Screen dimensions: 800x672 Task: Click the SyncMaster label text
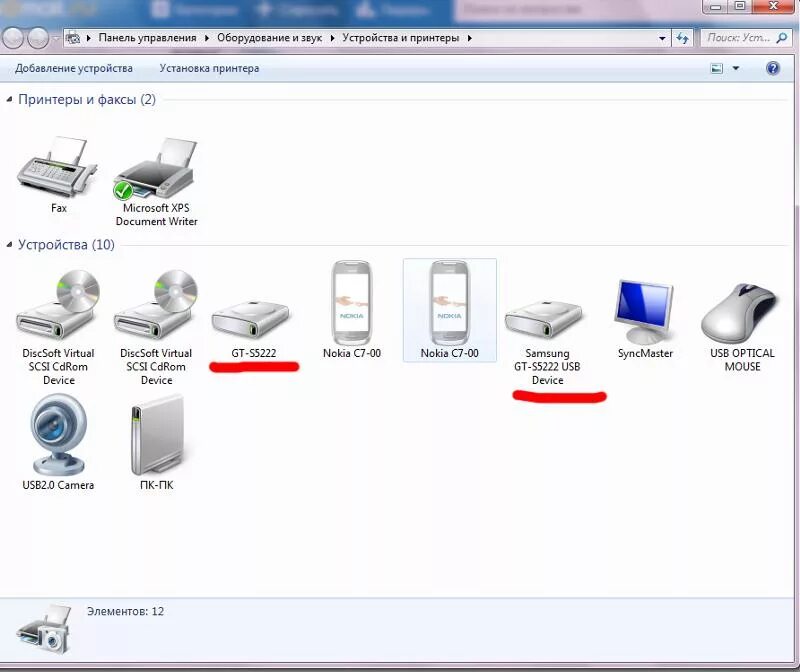645,353
